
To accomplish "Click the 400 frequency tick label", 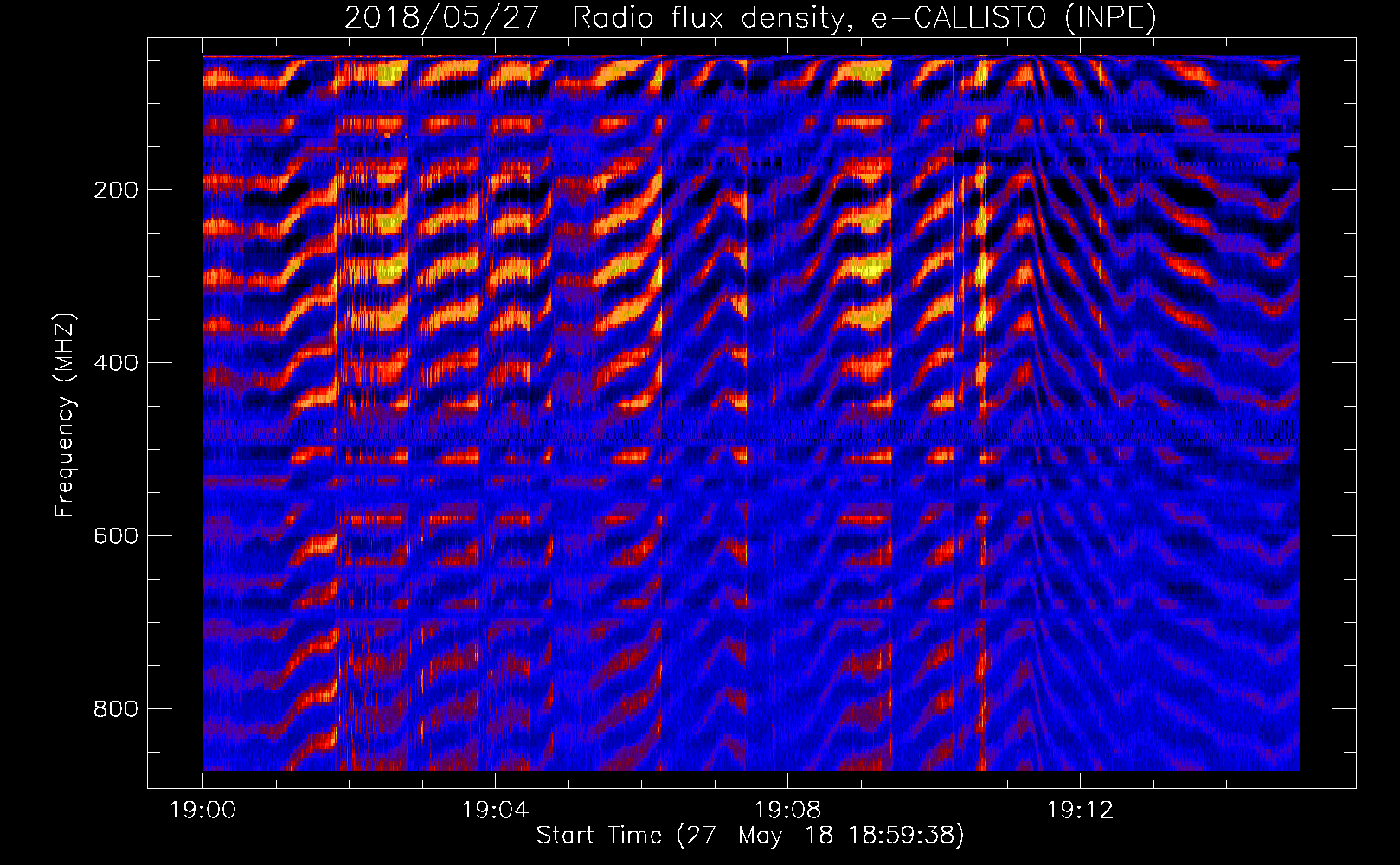I will [x=116, y=363].
